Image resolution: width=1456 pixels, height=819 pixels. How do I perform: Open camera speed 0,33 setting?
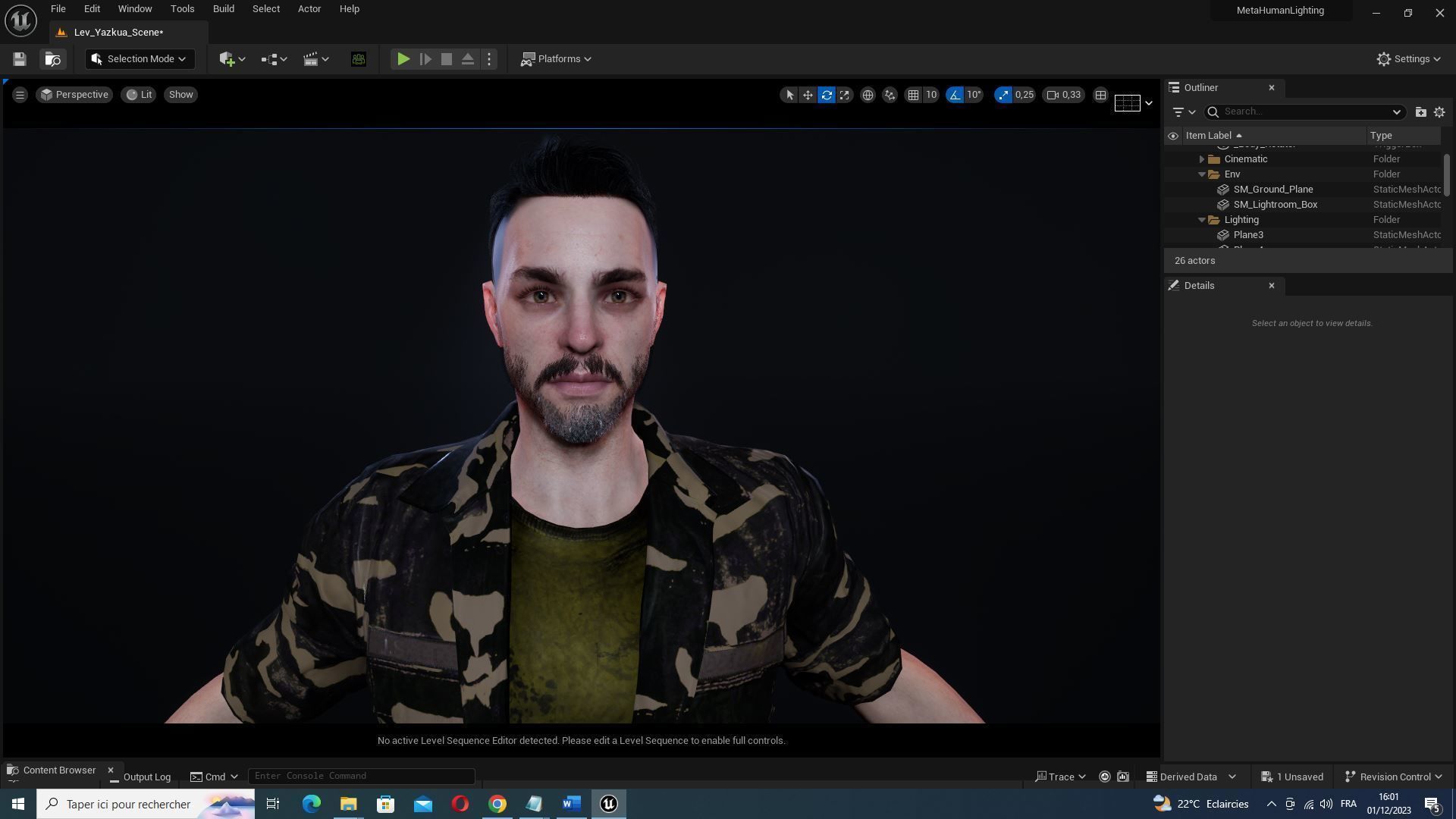[1063, 95]
